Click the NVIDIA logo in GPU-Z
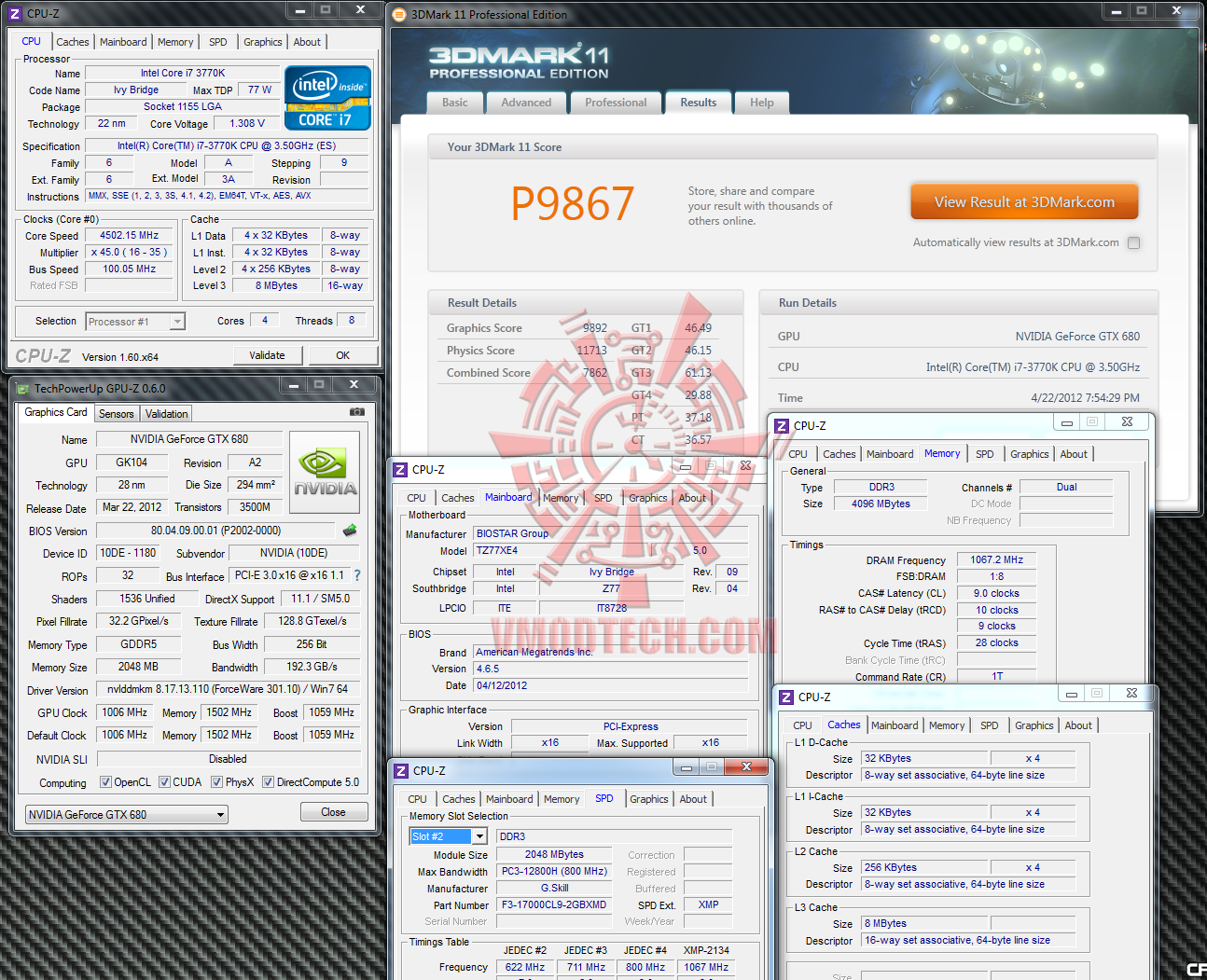The height and width of the screenshot is (980, 1207). (325, 472)
